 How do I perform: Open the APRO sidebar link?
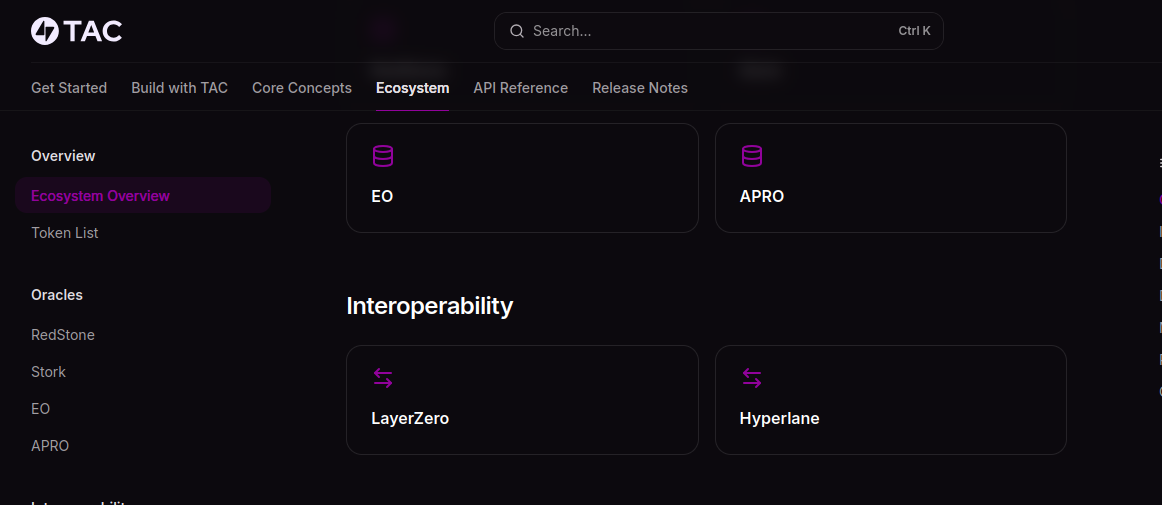(x=50, y=446)
